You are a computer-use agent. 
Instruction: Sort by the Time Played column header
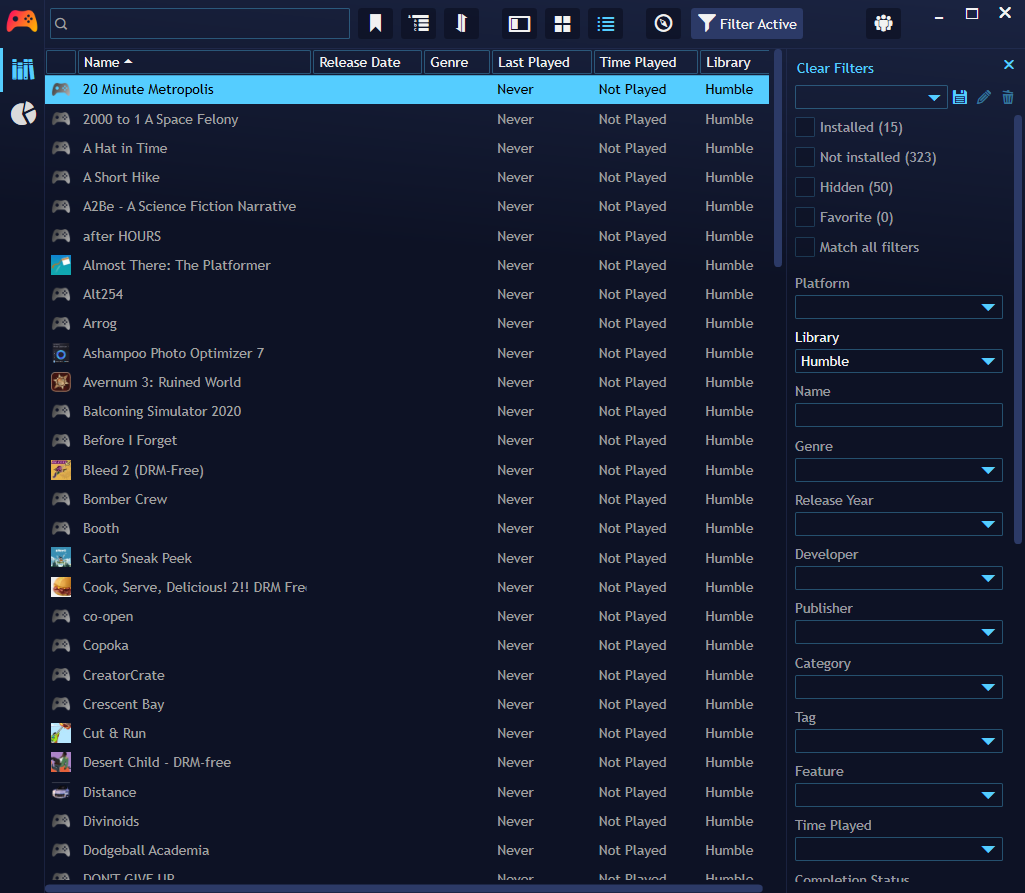point(645,62)
